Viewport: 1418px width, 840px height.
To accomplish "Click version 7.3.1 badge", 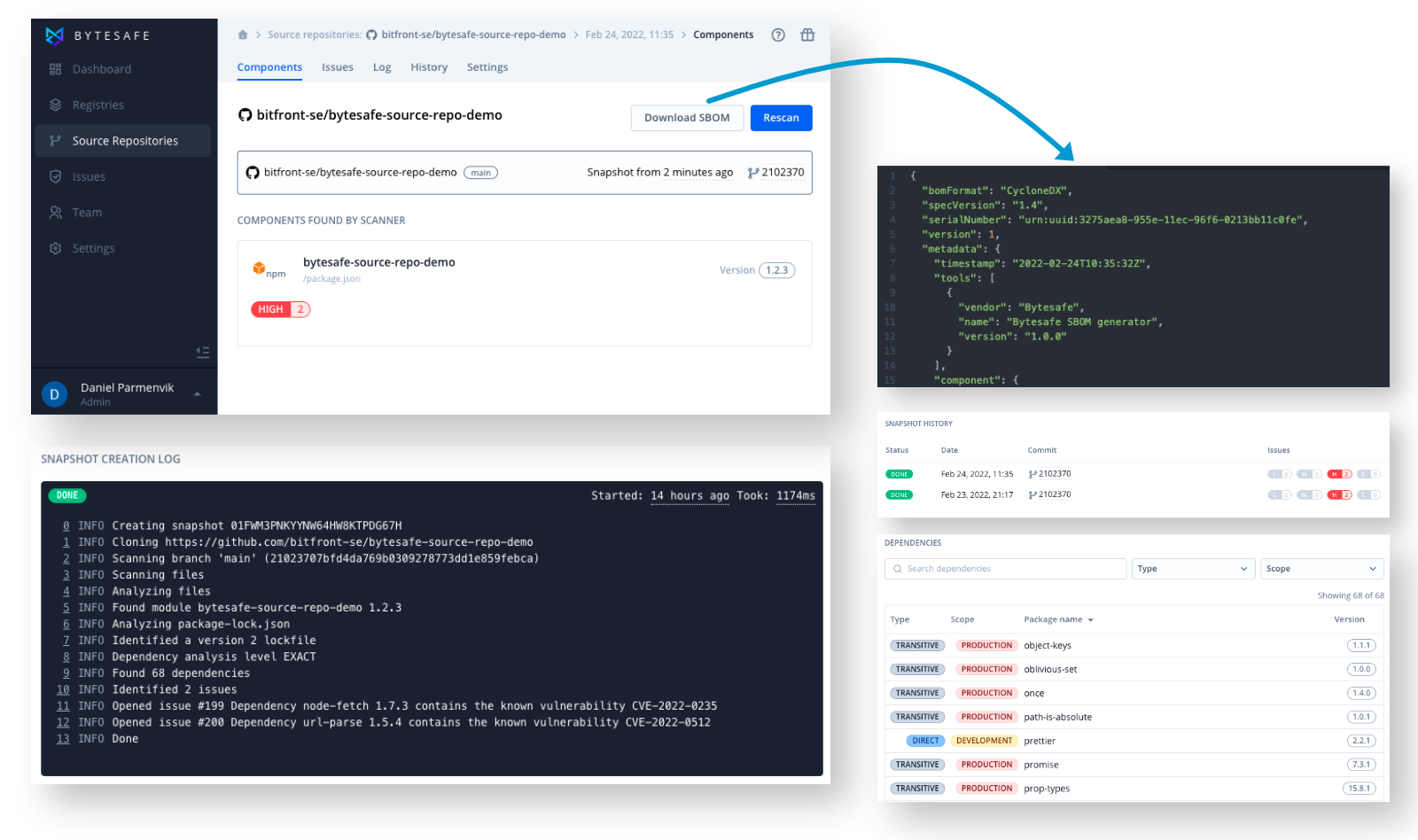I will click(1361, 765).
